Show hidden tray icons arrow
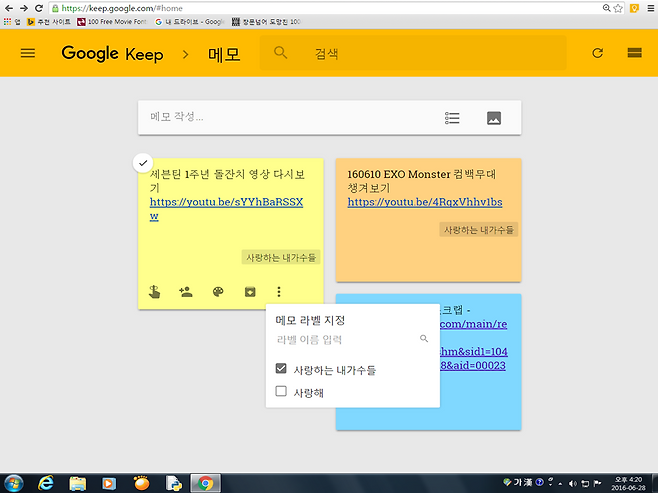Image resolution: width=658 pixels, height=493 pixels. coord(560,484)
